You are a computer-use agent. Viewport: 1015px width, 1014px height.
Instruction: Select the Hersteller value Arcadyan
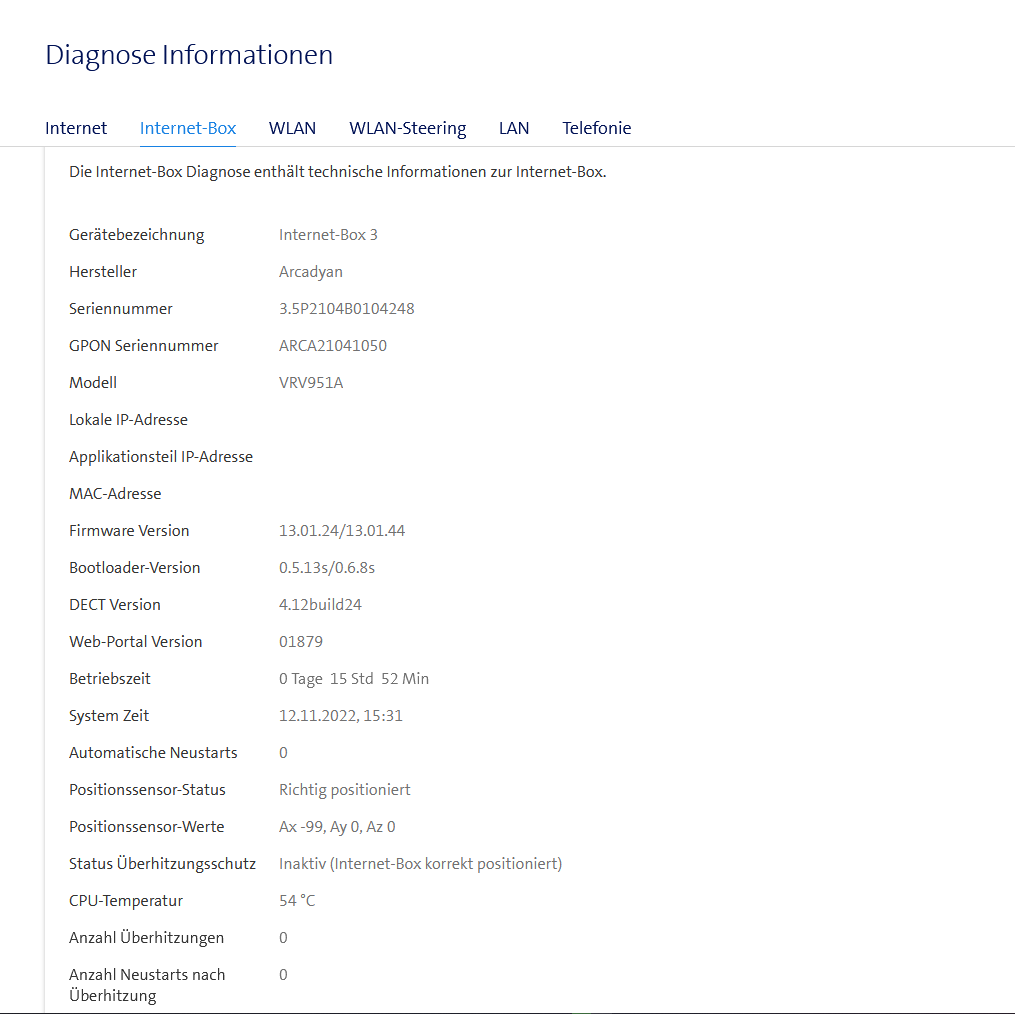click(x=310, y=271)
